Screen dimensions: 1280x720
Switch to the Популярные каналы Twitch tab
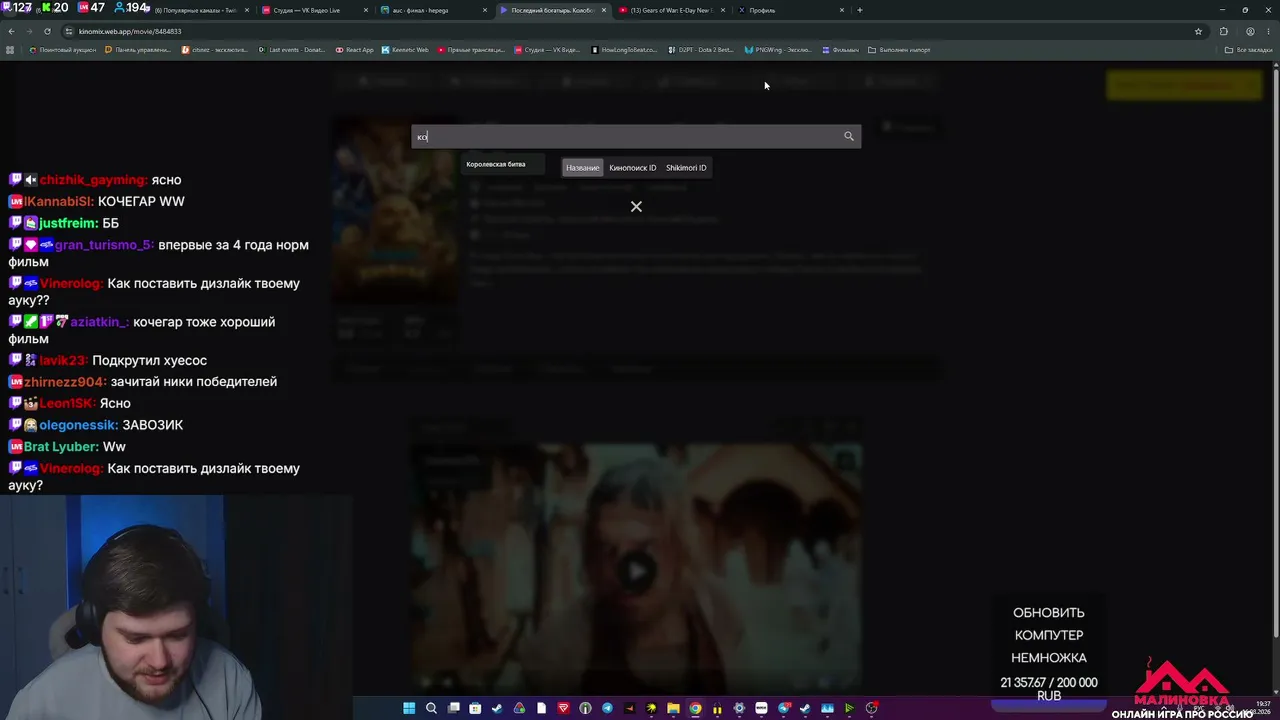pos(195,10)
